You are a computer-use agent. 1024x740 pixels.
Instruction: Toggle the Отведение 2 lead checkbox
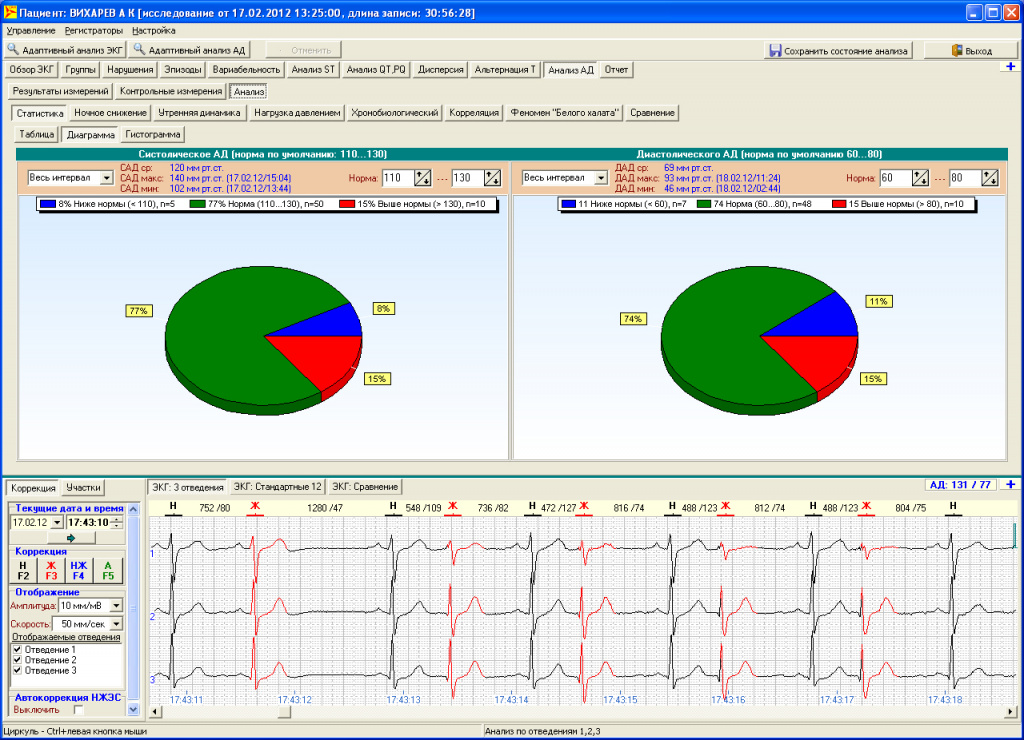coord(18,660)
